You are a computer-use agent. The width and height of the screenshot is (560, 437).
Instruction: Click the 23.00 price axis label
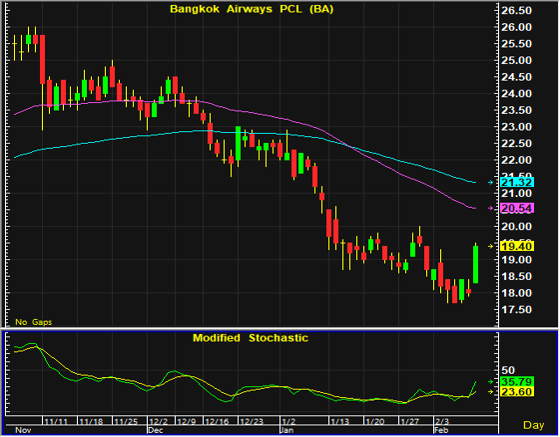[x=516, y=127]
